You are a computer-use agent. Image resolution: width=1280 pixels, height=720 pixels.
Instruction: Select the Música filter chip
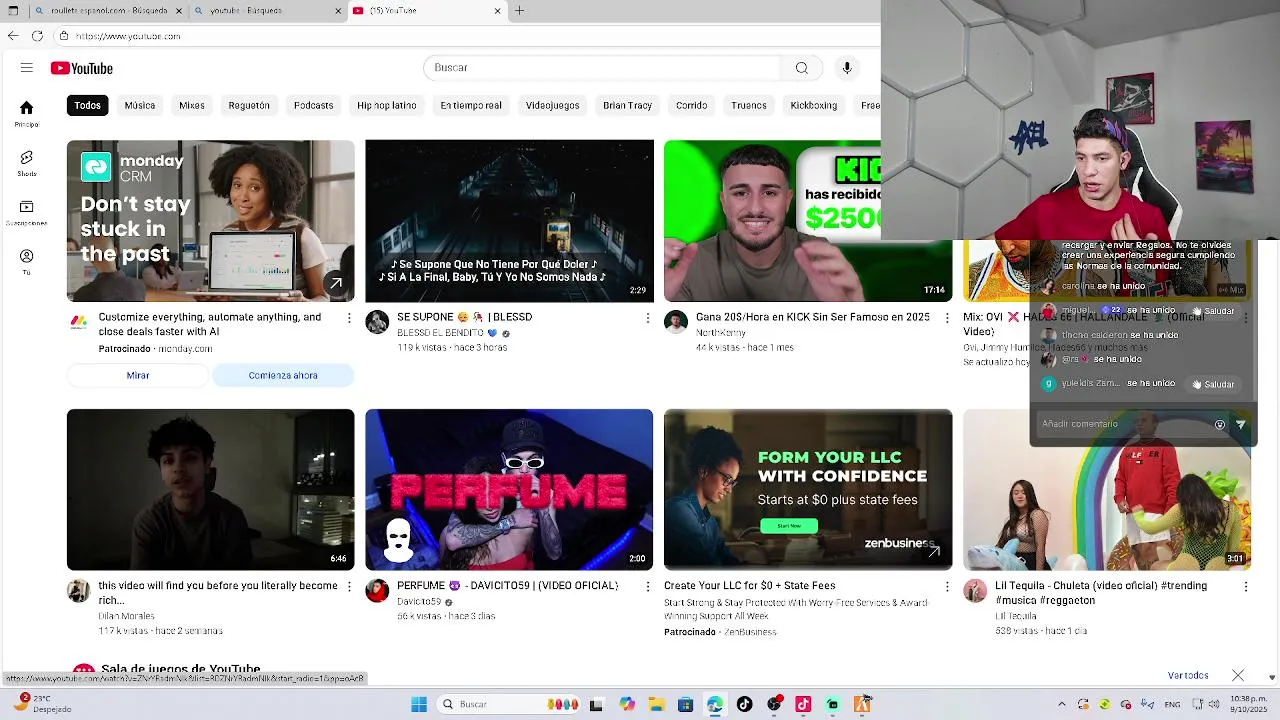point(140,105)
